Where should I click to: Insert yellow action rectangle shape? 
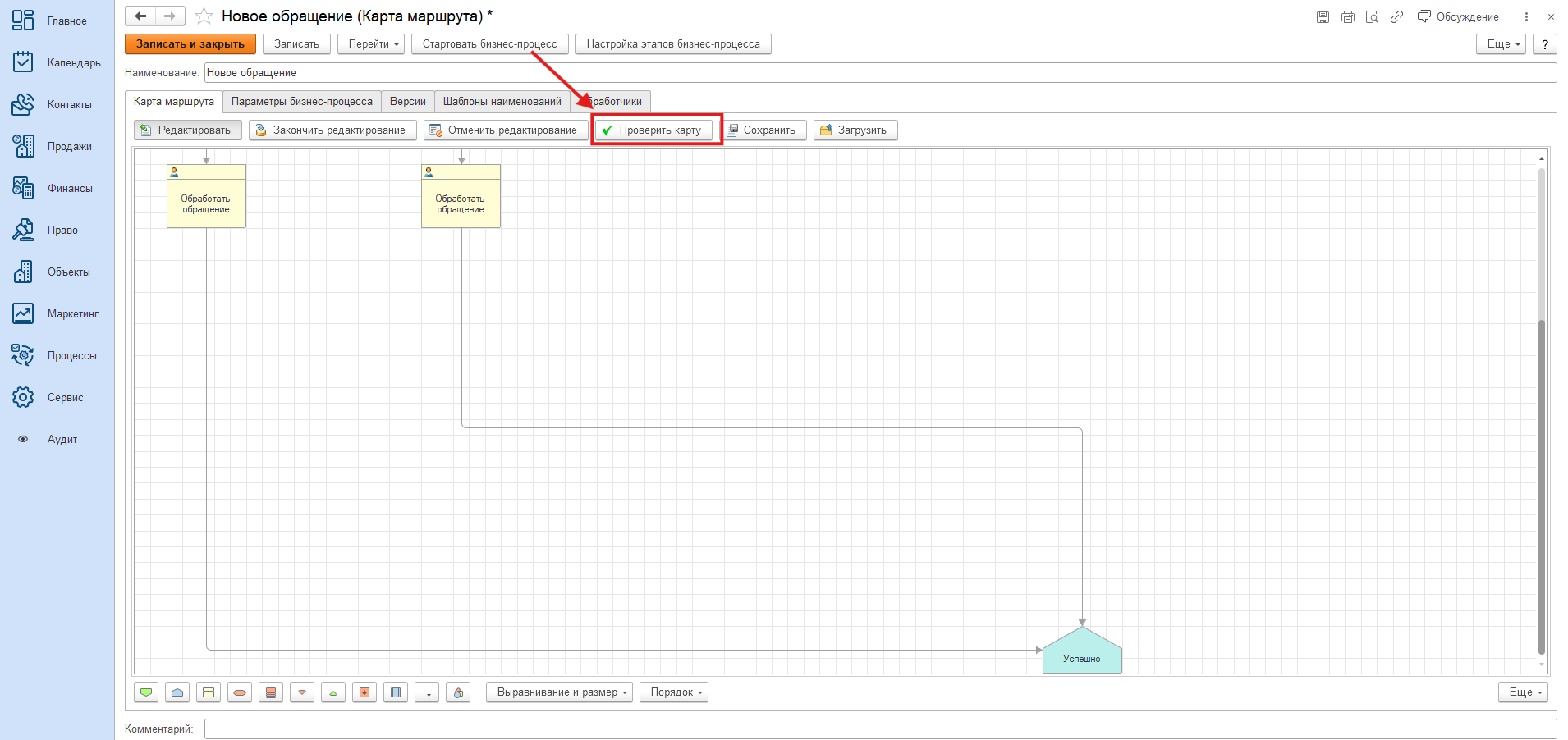pyautogui.click(x=209, y=692)
